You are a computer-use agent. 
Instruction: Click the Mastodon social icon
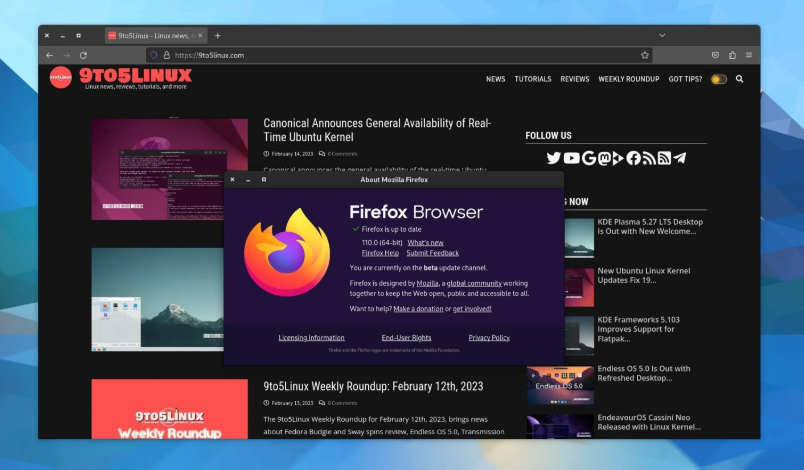(x=604, y=158)
